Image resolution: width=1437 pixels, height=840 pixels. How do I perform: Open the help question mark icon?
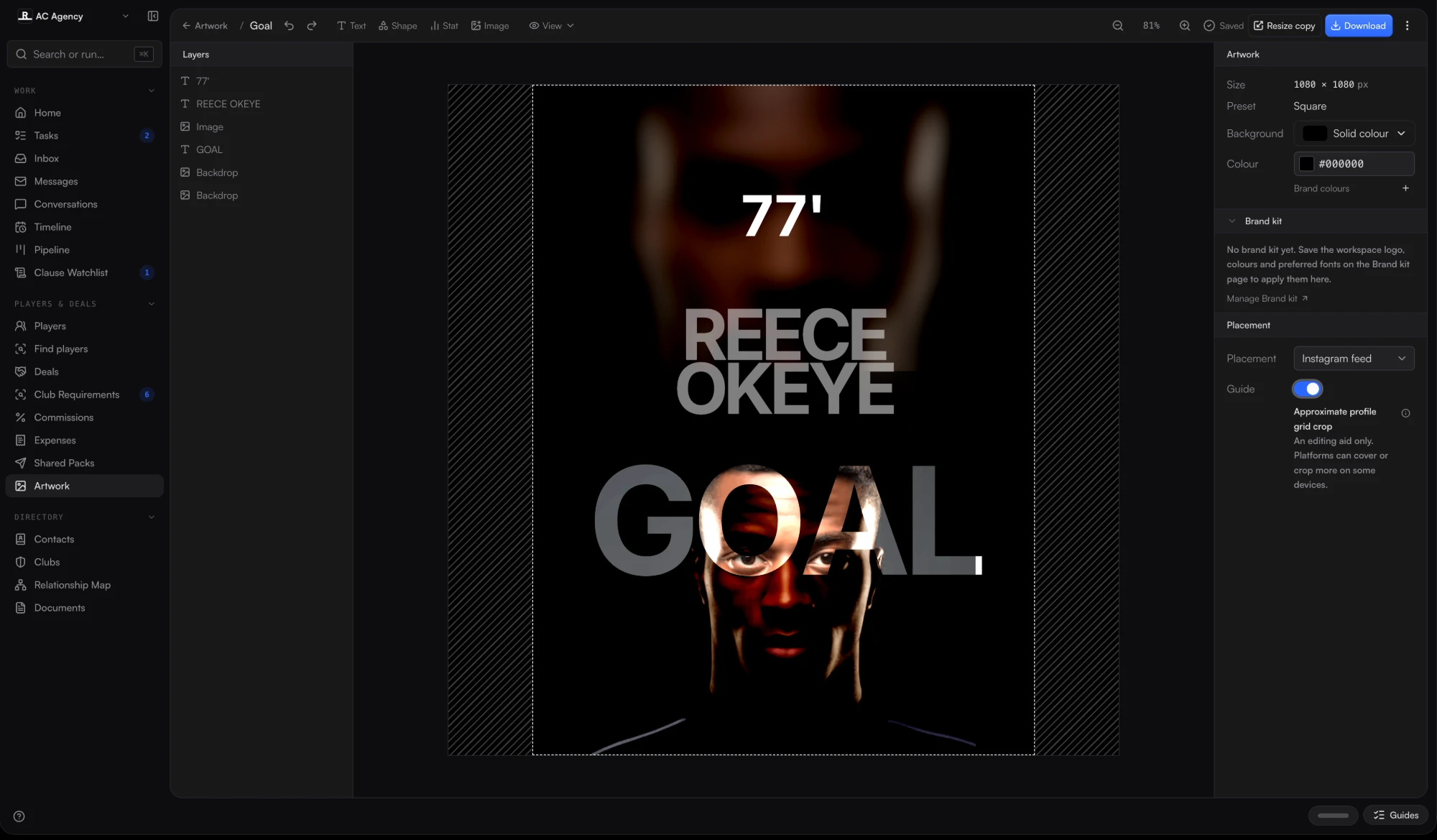click(x=19, y=816)
